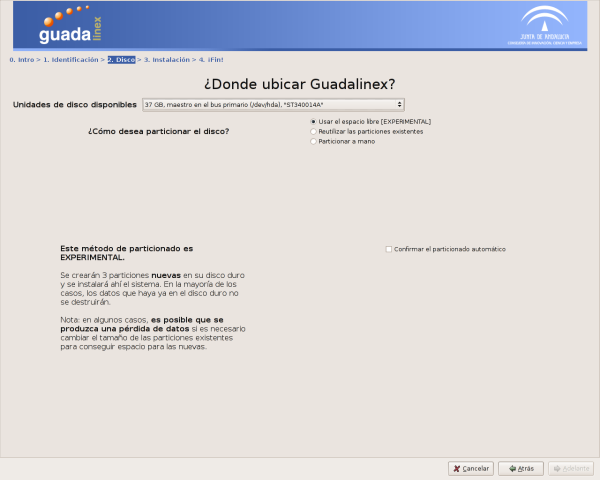Select the 'Particionar a mano' radio button
This screenshot has width=600, height=480.
pyautogui.click(x=314, y=141)
